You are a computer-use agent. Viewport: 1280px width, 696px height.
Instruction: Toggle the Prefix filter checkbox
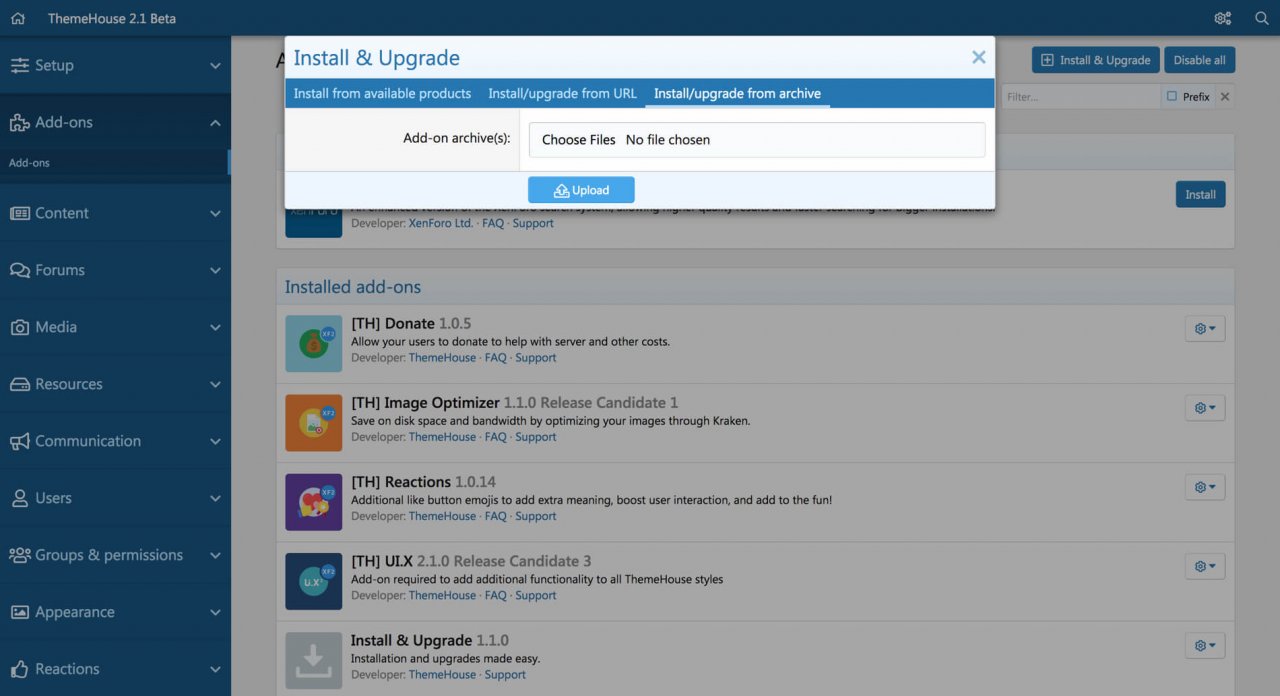tap(1172, 97)
